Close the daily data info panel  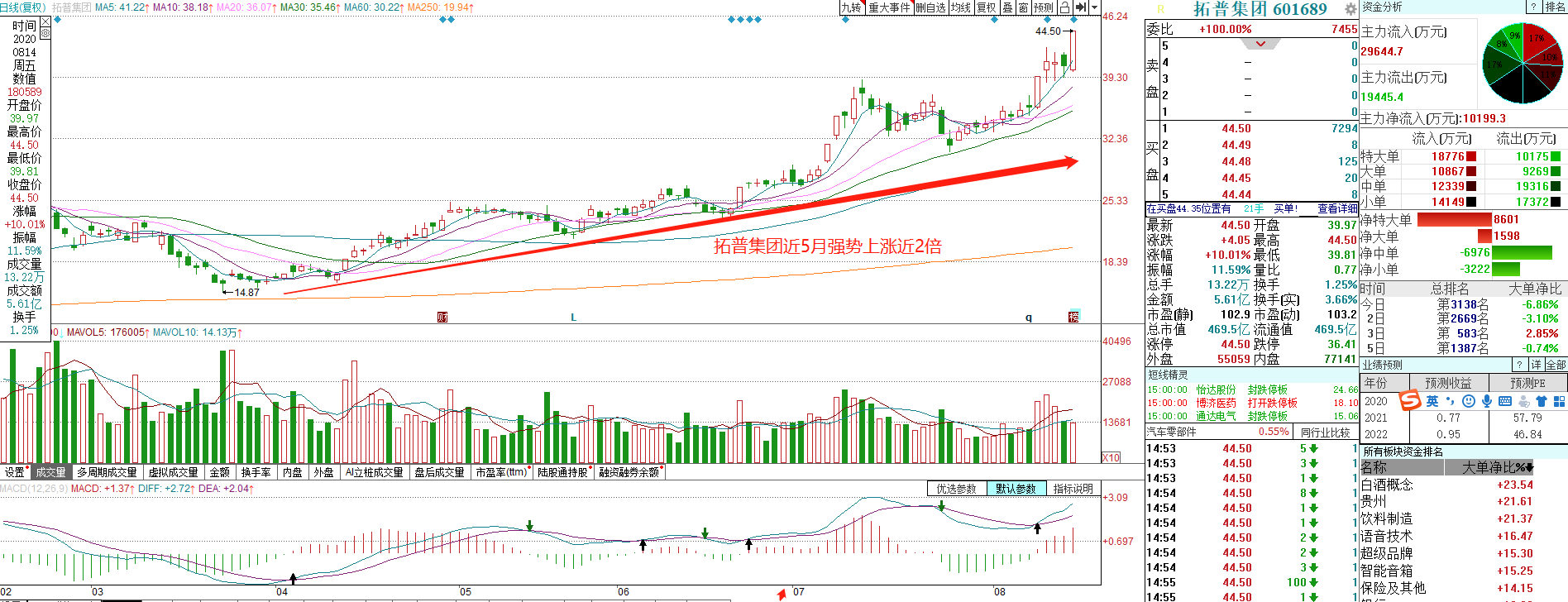pos(45,21)
